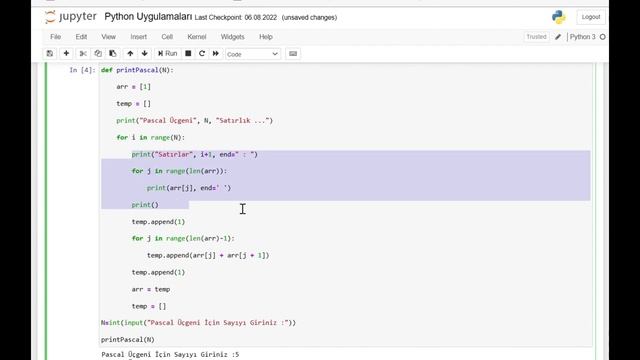The width and height of the screenshot is (640, 360).
Task: Click the printPascal(N) call line
Action: click(x=128, y=339)
